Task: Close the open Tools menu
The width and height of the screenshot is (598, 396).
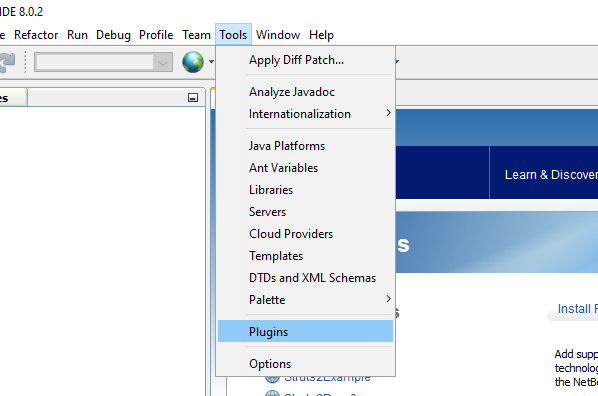Action: click(x=233, y=35)
